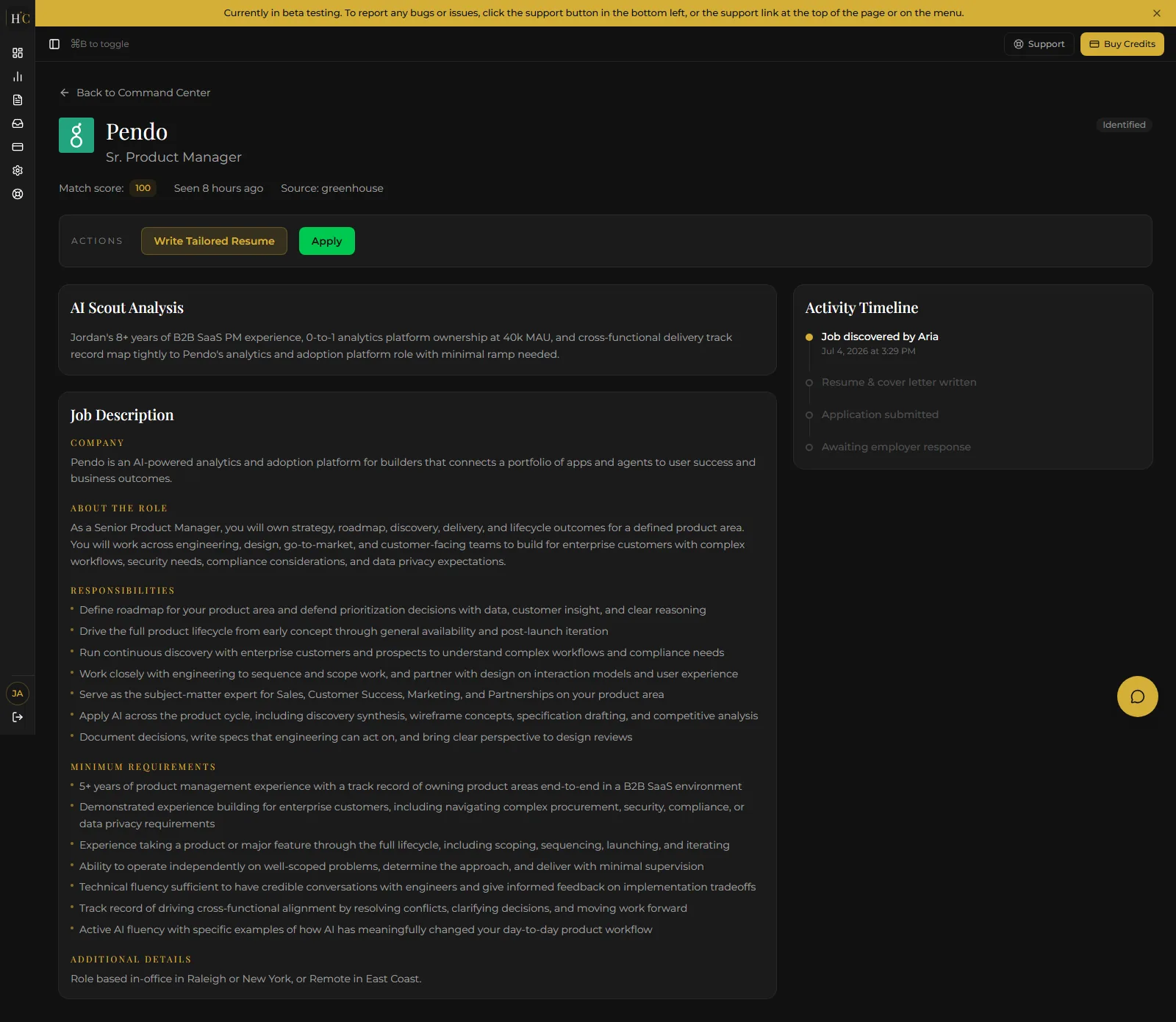Click the HC logo in top-left
Screen dimensions: 1176x1022
coord(20,18)
